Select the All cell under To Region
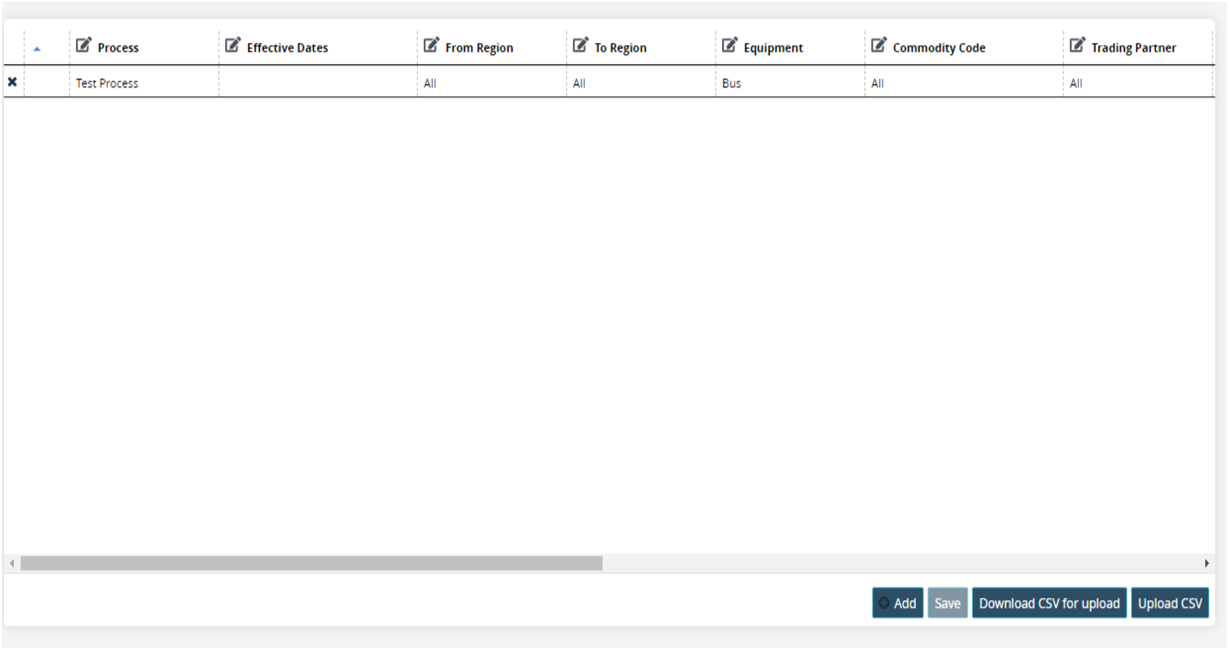 point(641,83)
